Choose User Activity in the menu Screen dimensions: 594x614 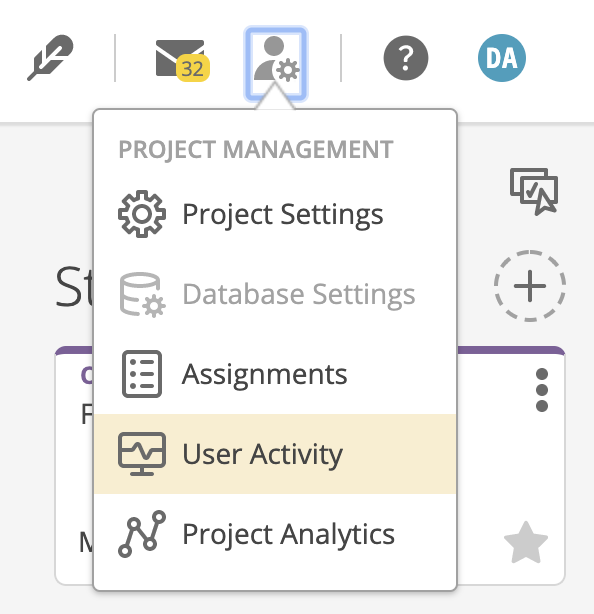click(275, 454)
